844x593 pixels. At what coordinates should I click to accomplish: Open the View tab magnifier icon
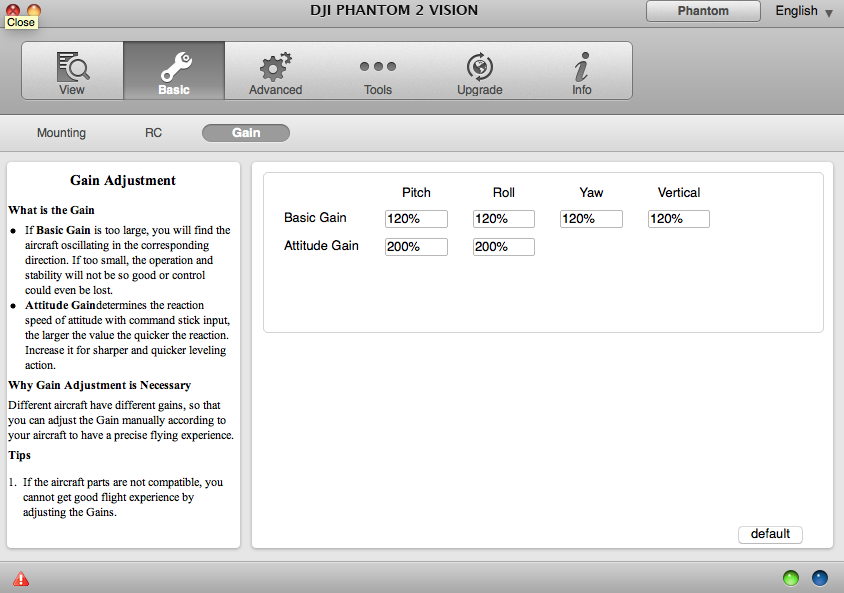pyautogui.click(x=73, y=66)
